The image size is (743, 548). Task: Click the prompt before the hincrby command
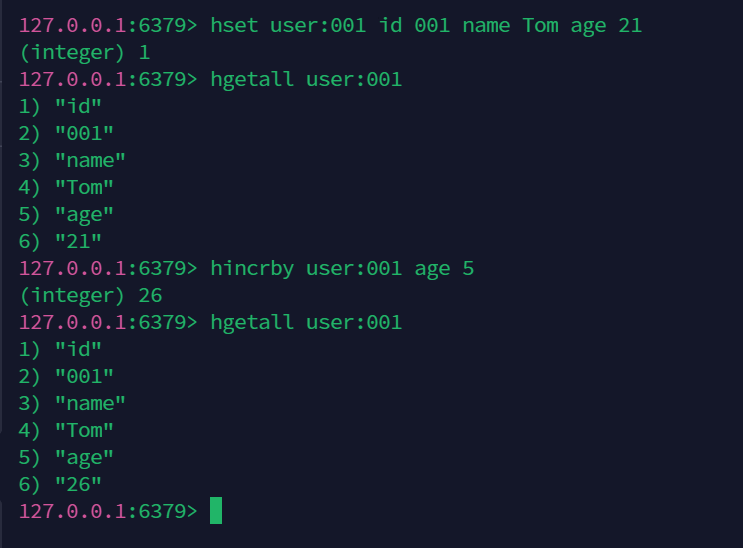pos(108,268)
